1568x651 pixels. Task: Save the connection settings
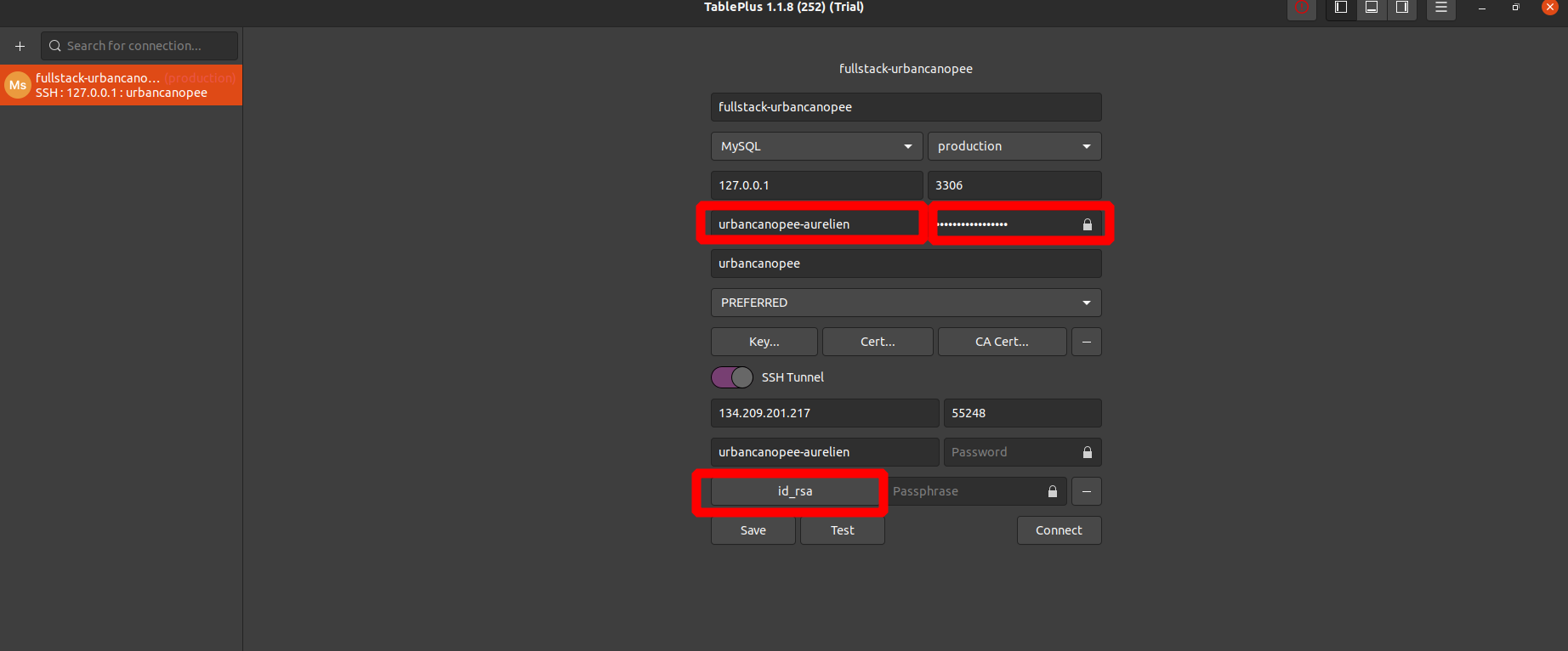pyautogui.click(x=753, y=530)
